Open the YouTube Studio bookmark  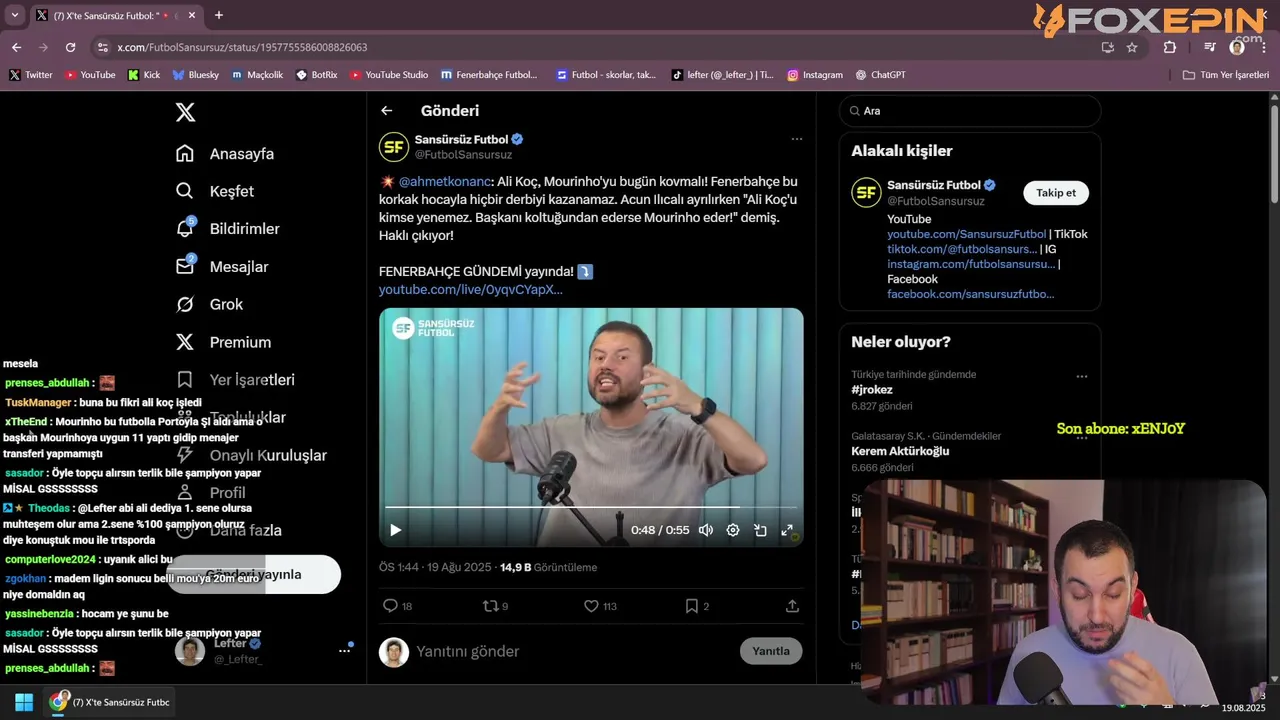pos(389,75)
